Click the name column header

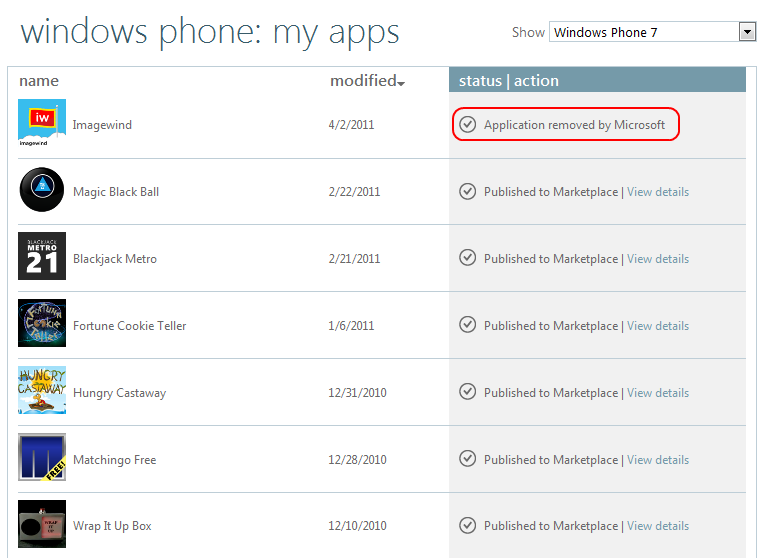39,81
